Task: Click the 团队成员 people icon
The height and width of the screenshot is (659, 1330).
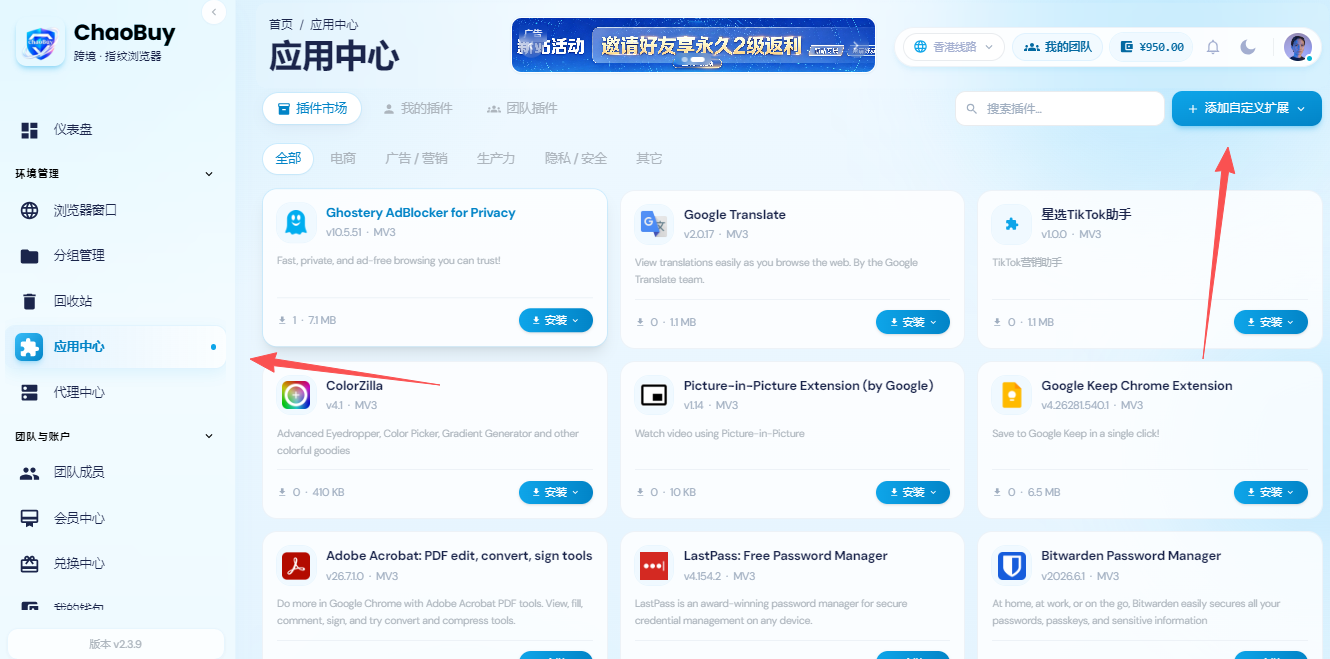Action: [30, 473]
